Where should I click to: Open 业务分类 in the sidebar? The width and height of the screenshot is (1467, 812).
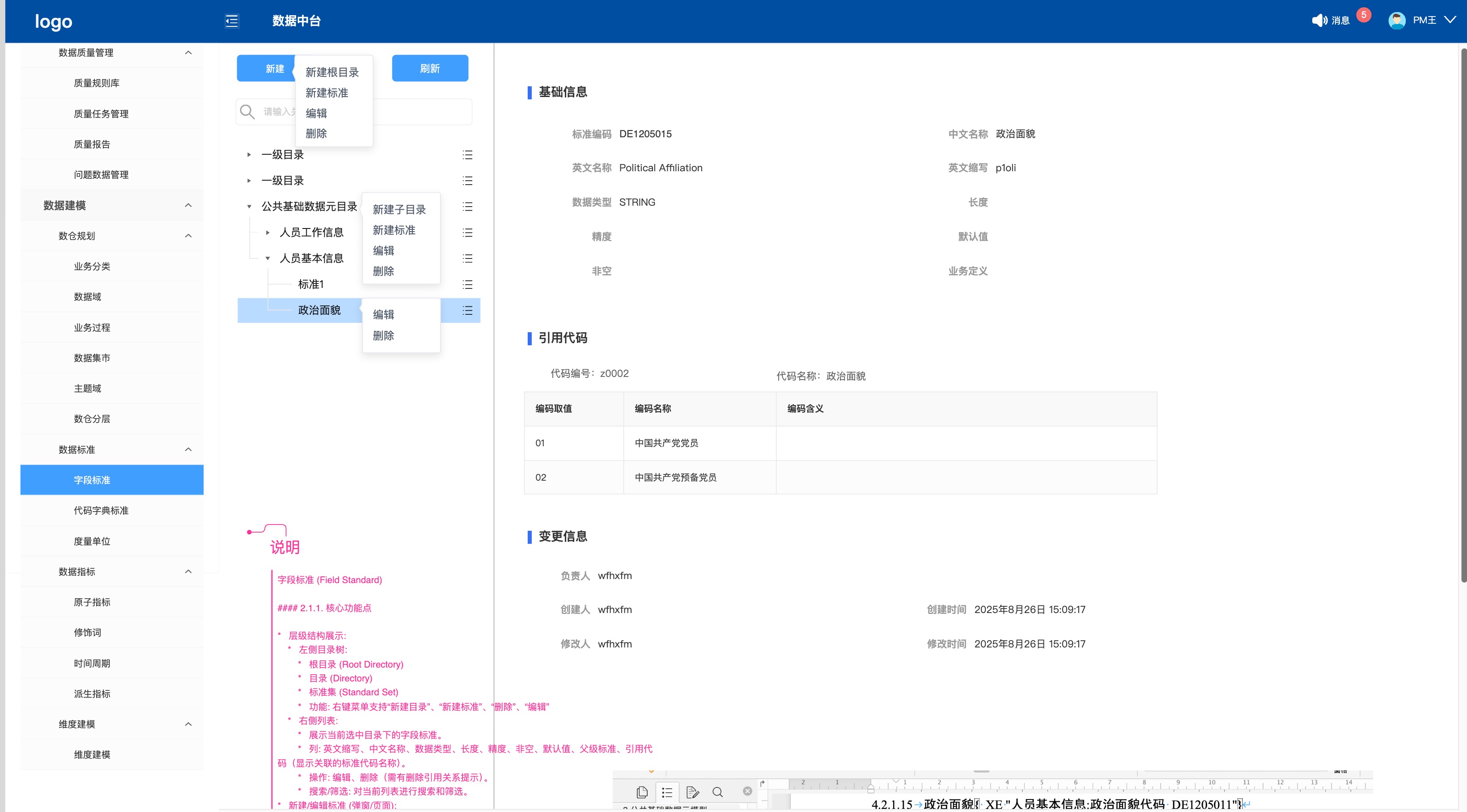[112, 266]
